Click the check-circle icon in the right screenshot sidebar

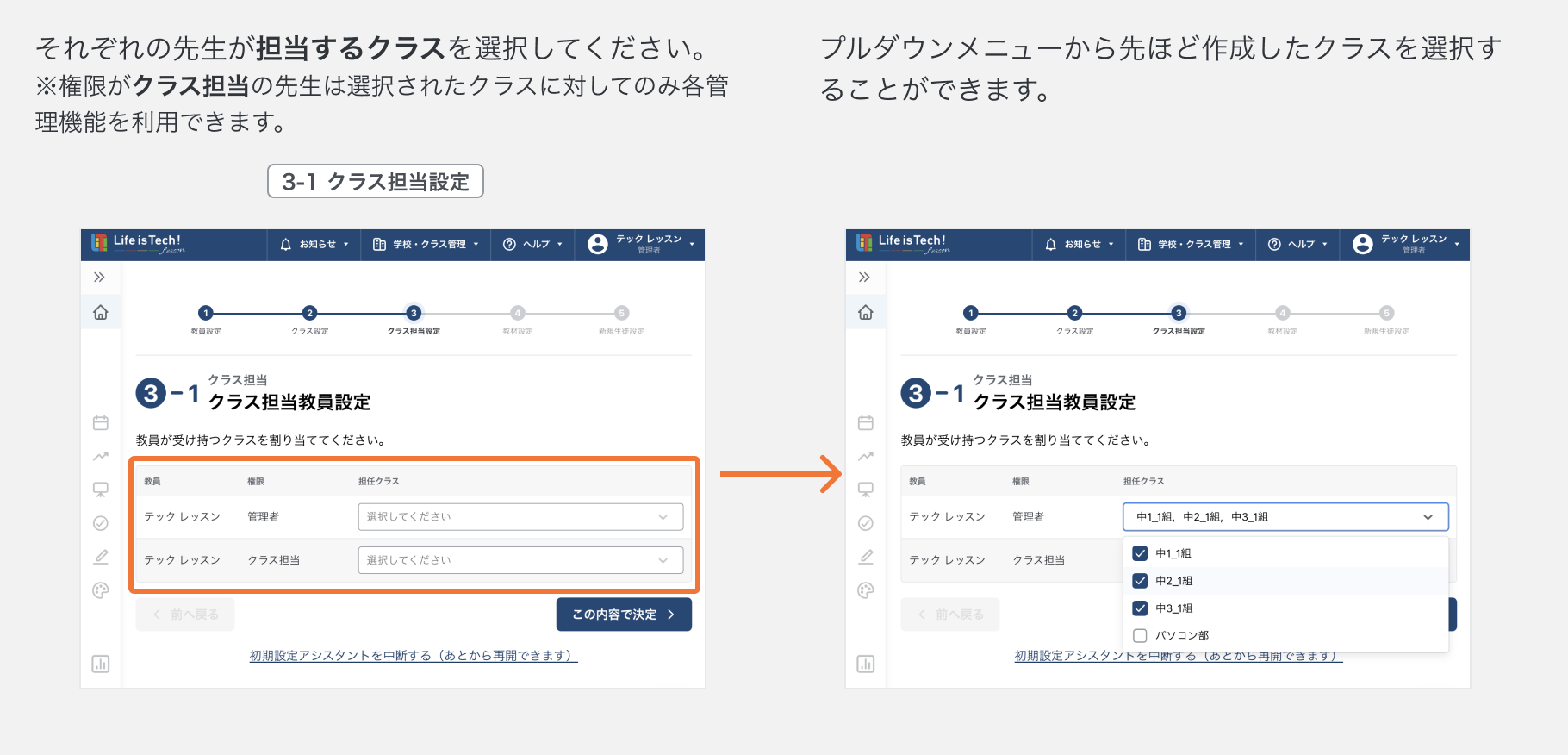click(866, 523)
